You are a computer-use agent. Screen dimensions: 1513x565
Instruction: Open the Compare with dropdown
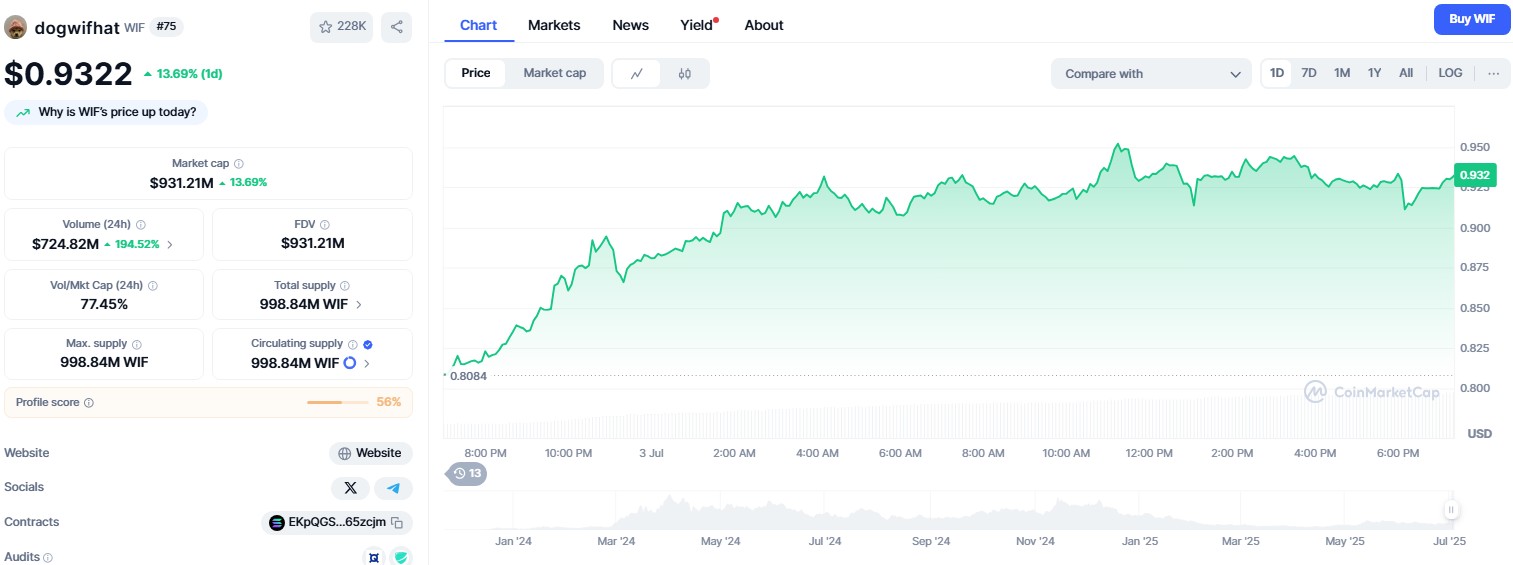[1151, 73]
